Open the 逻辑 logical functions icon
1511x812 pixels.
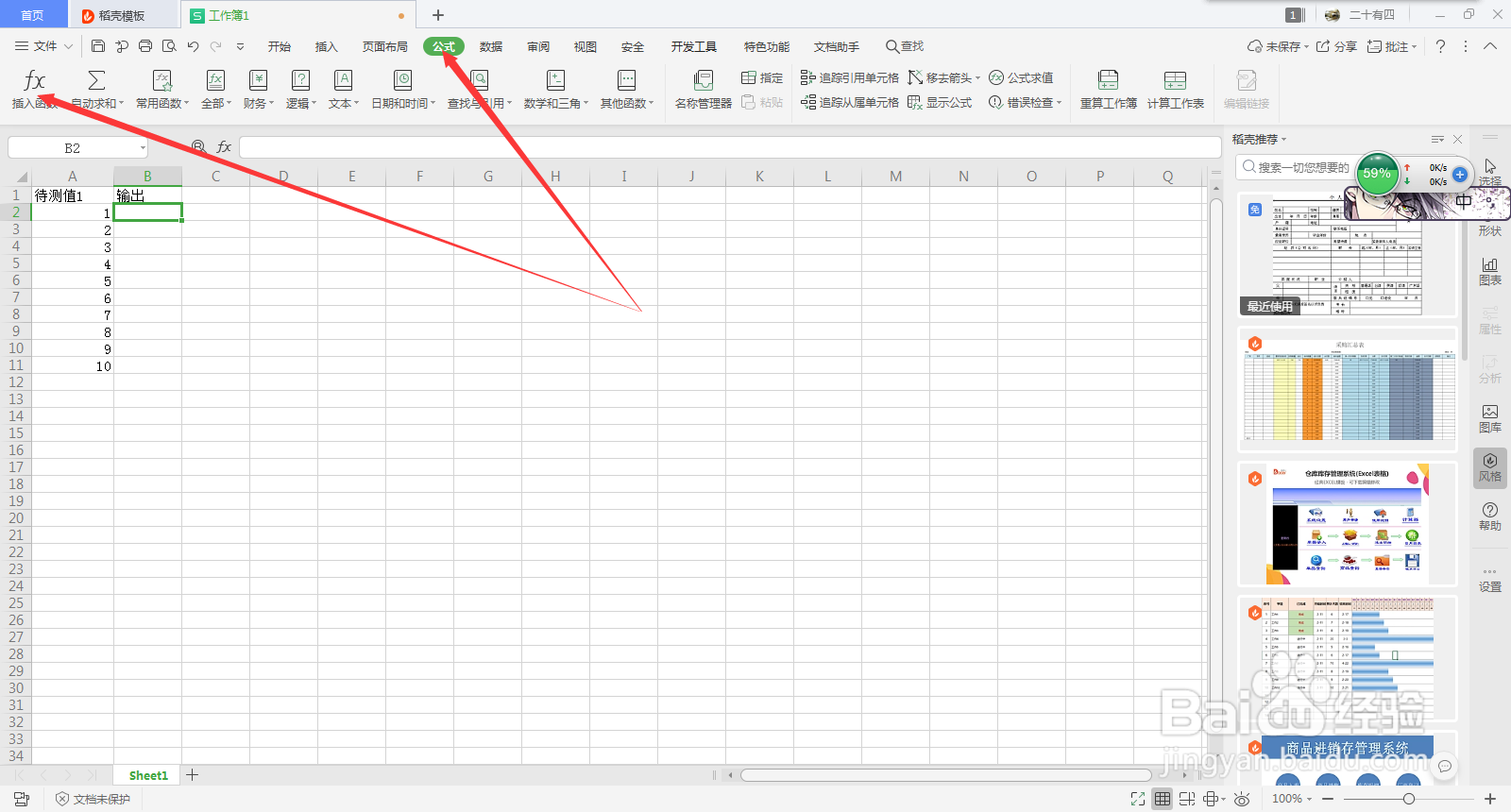click(x=300, y=80)
